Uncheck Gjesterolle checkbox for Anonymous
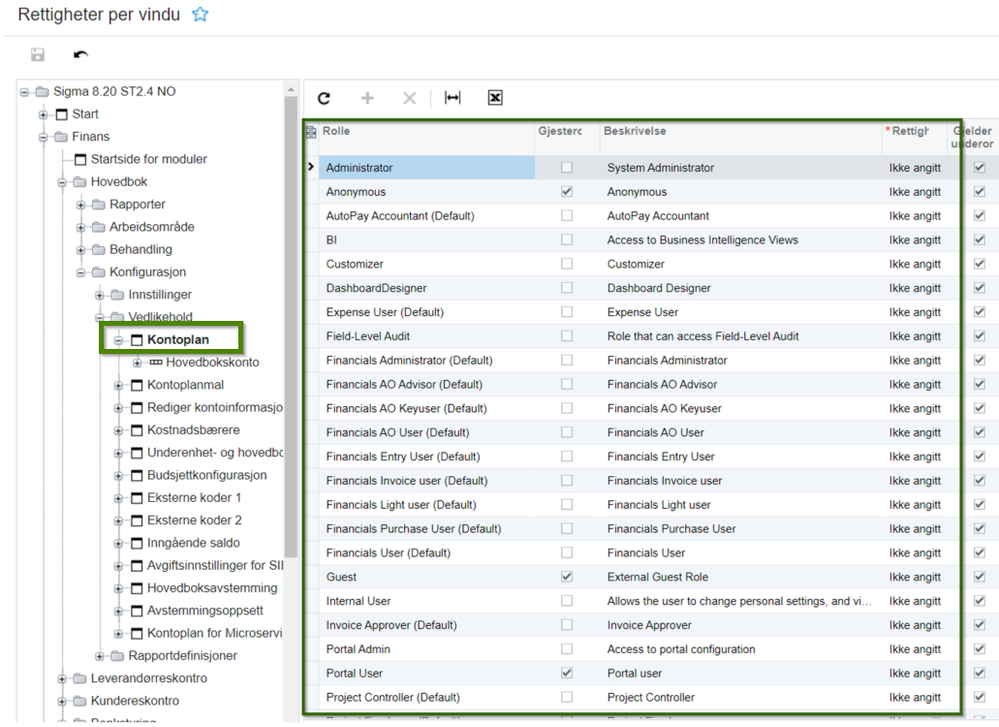The height and width of the screenshot is (727, 999). (x=566, y=192)
